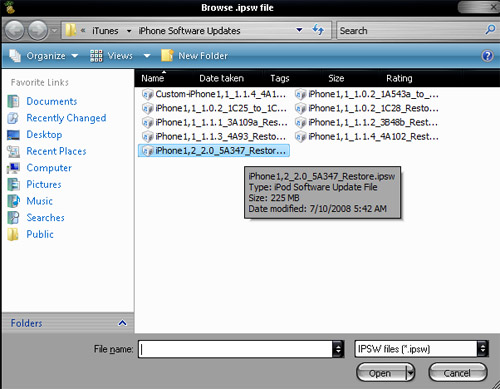Sort by the Tags column header
Screen dimensions: 500x389
click(280, 78)
